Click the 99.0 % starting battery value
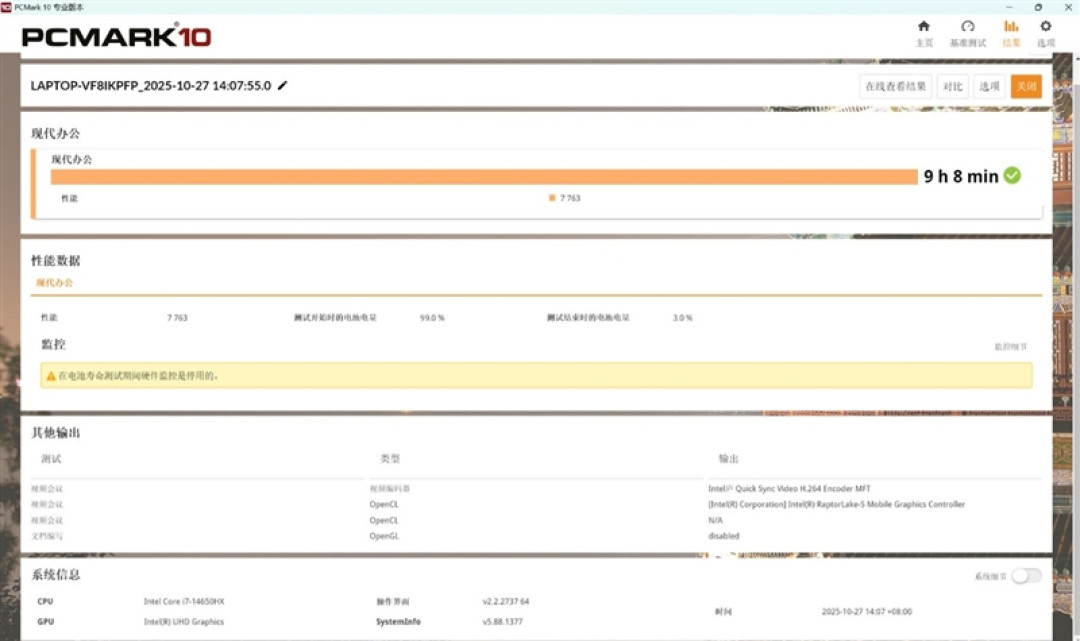1080x641 pixels. 432,318
